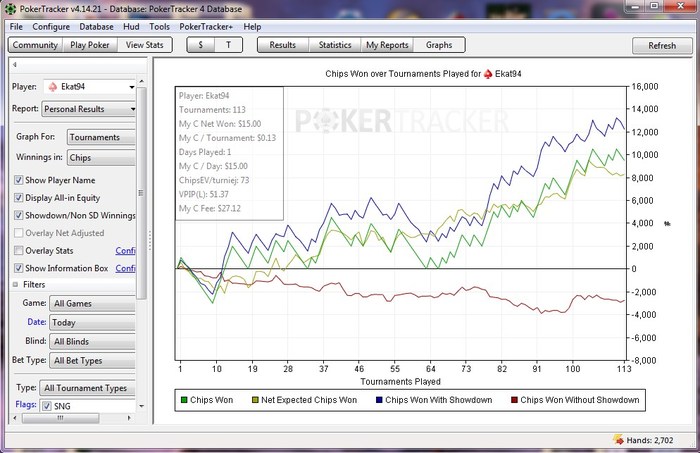The width and height of the screenshot is (700, 453).
Task: Click Configure link beside Show Information Box
Action: [125, 268]
